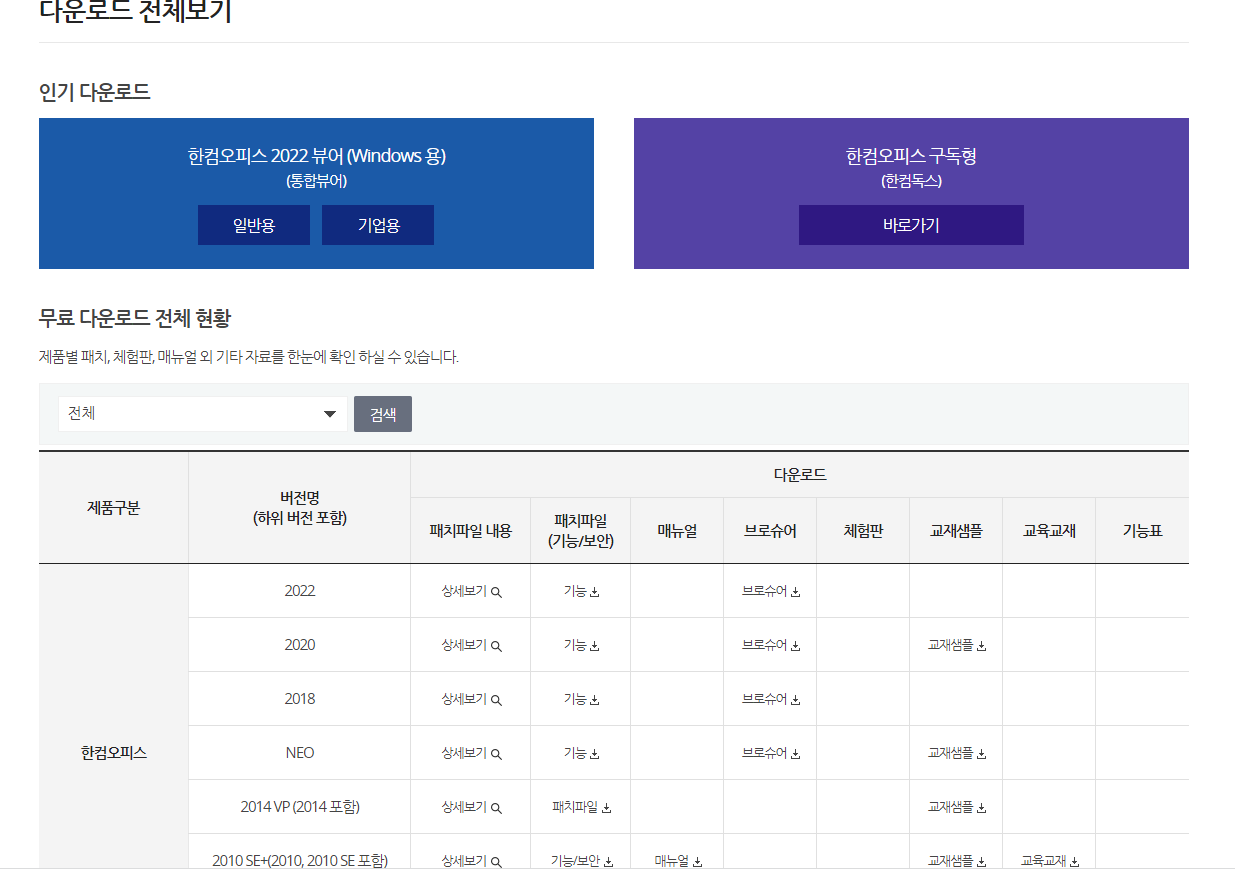Click the 다운로드 table group header
1235x872 pixels.
point(800,475)
